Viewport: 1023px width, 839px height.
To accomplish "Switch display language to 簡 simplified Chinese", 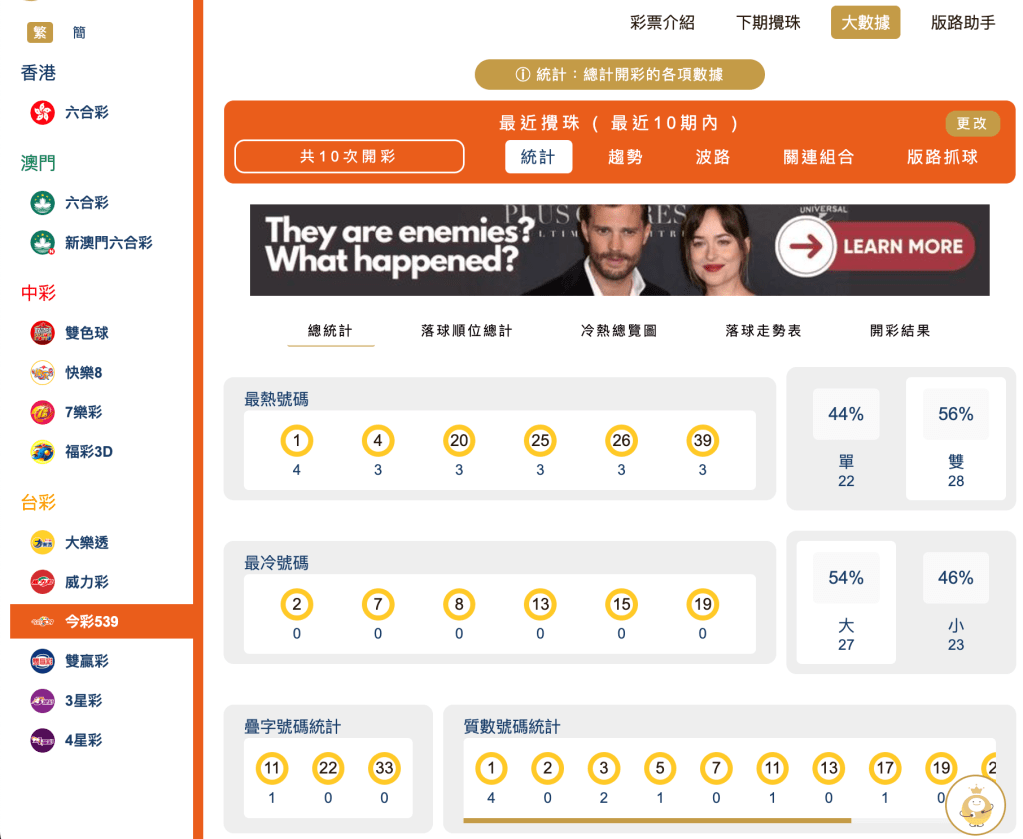I will tap(79, 32).
